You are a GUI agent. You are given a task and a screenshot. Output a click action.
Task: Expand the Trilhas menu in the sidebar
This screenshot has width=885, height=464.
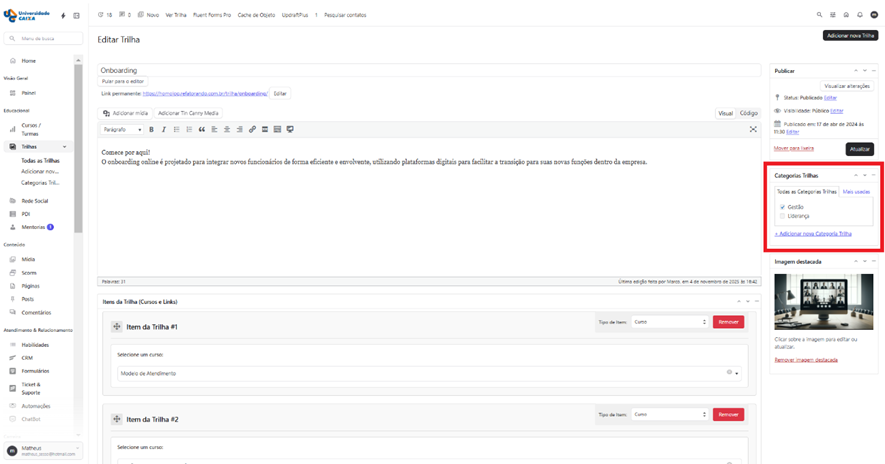coord(65,147)
